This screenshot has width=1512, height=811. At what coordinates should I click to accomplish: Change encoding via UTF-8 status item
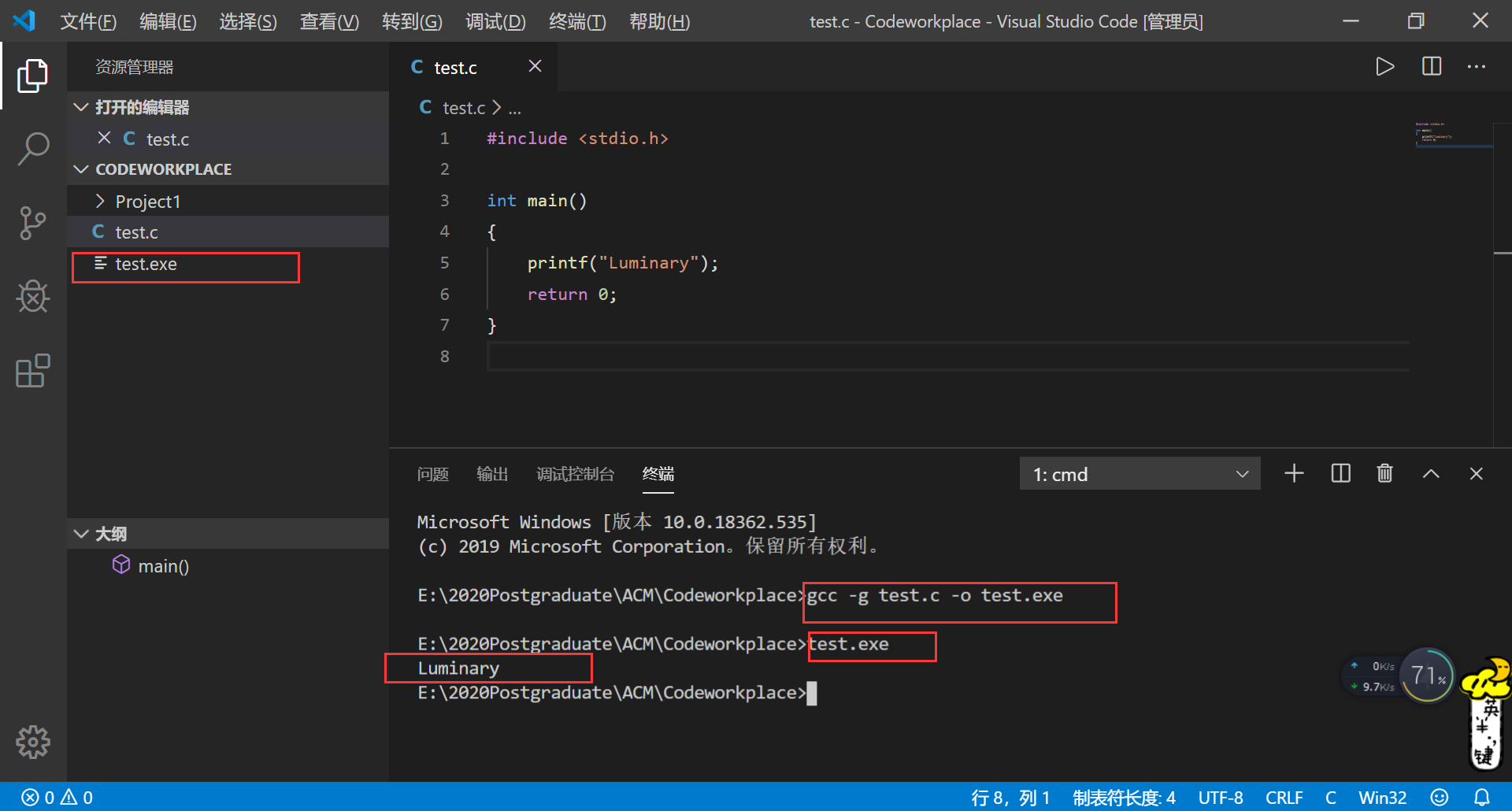[x=1221, y=798]
